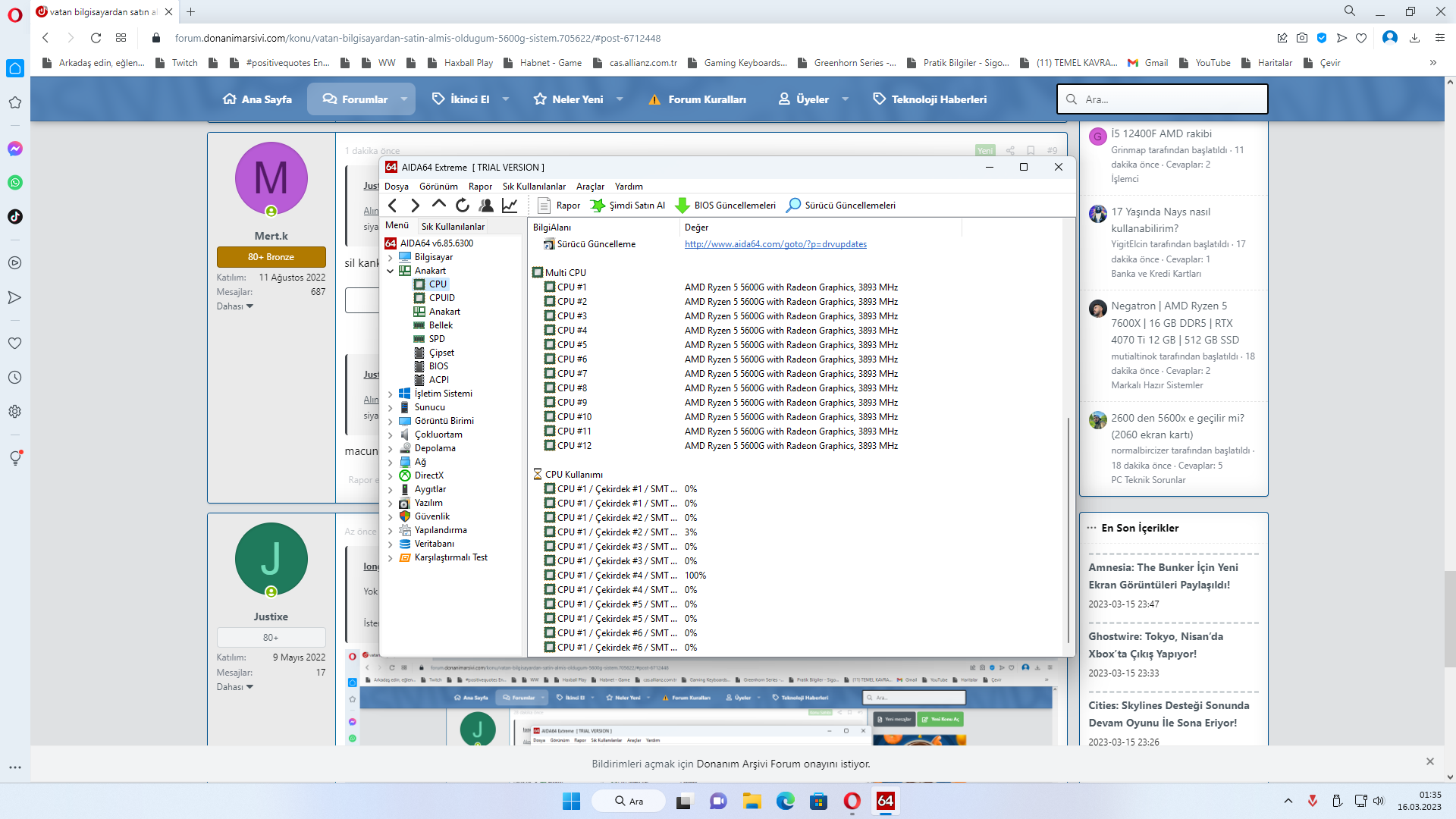Expand DirectX tree node
Screen dimensions: 1456x819
click(x=391, y=475)
